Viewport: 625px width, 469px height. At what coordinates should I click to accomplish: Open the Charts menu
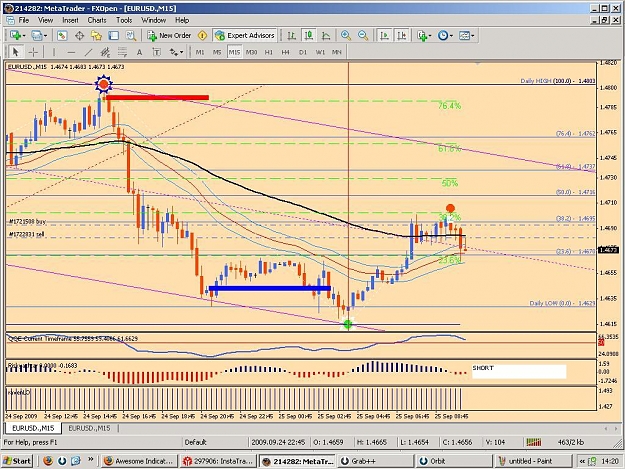click(x=97, y=20)
